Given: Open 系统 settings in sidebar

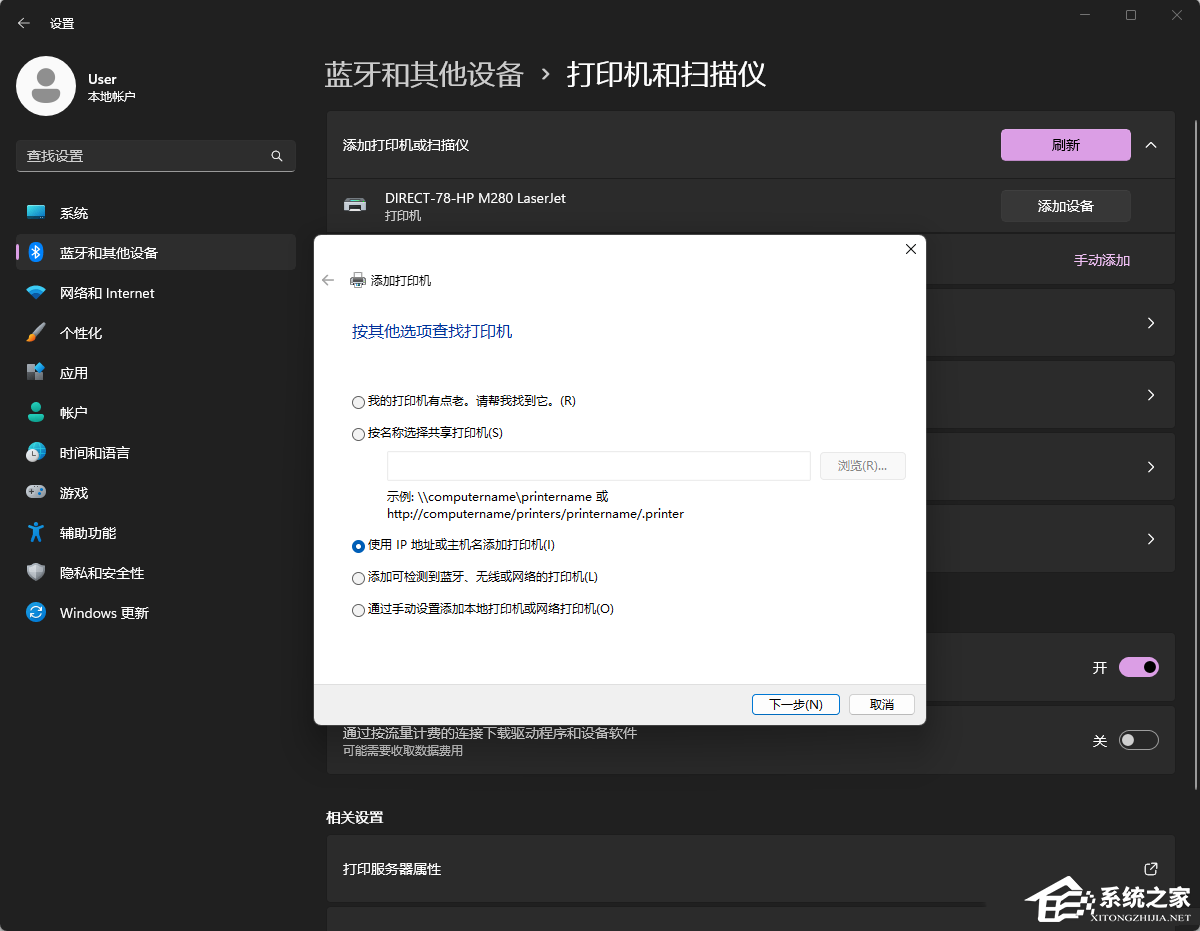Looking at the screenshot, I should (156, 213).
